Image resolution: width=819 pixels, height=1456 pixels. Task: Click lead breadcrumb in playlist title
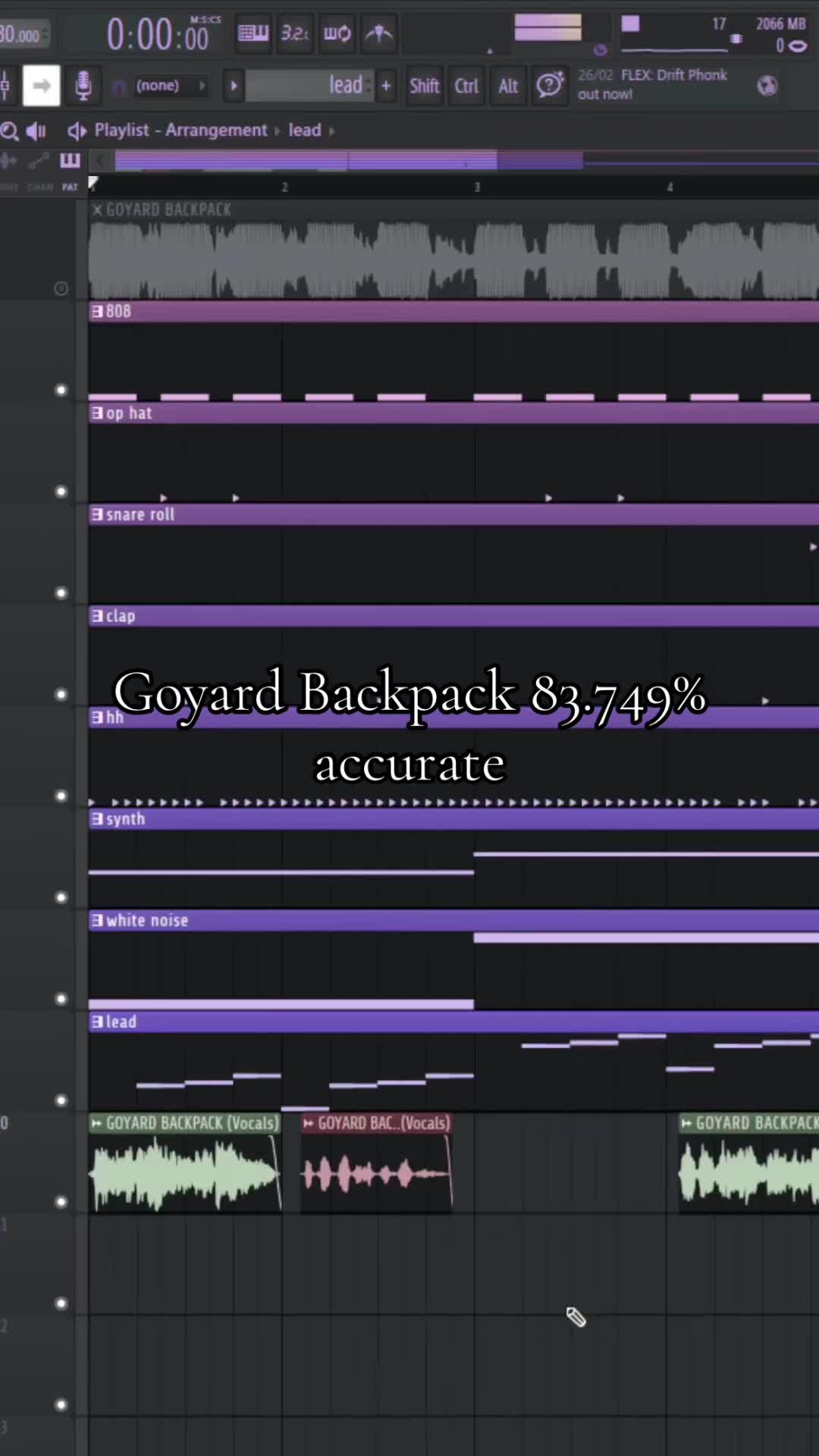pos(305,130)
